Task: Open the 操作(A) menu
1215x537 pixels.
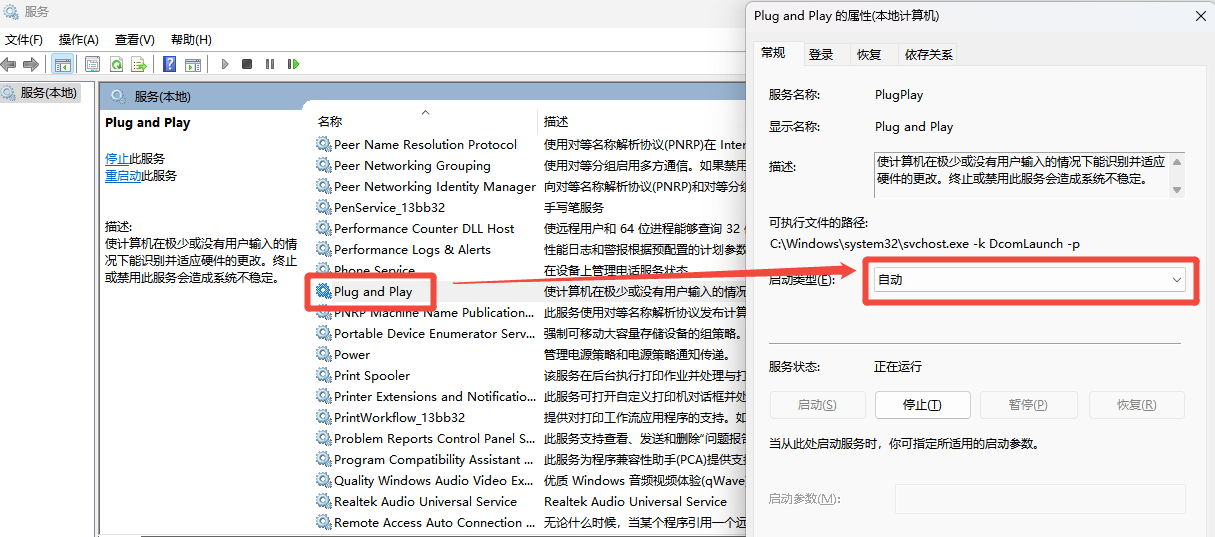Action: (x=78, y=40)
